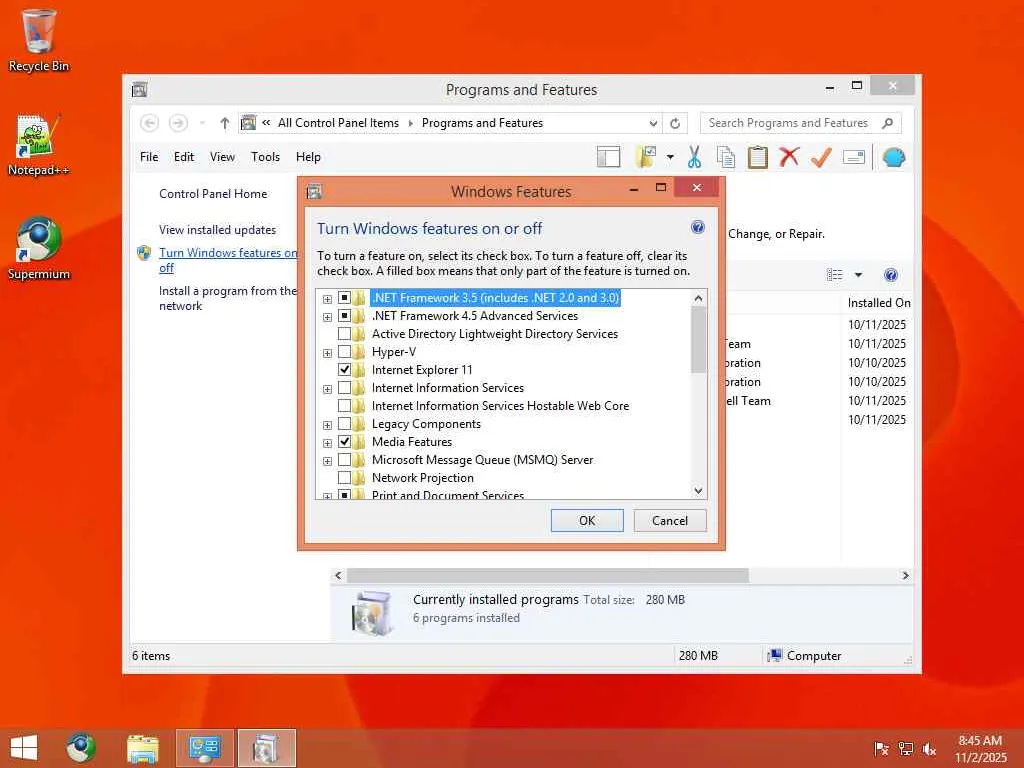Enable Legacy Components checkbox

click(x=344, y=424)
